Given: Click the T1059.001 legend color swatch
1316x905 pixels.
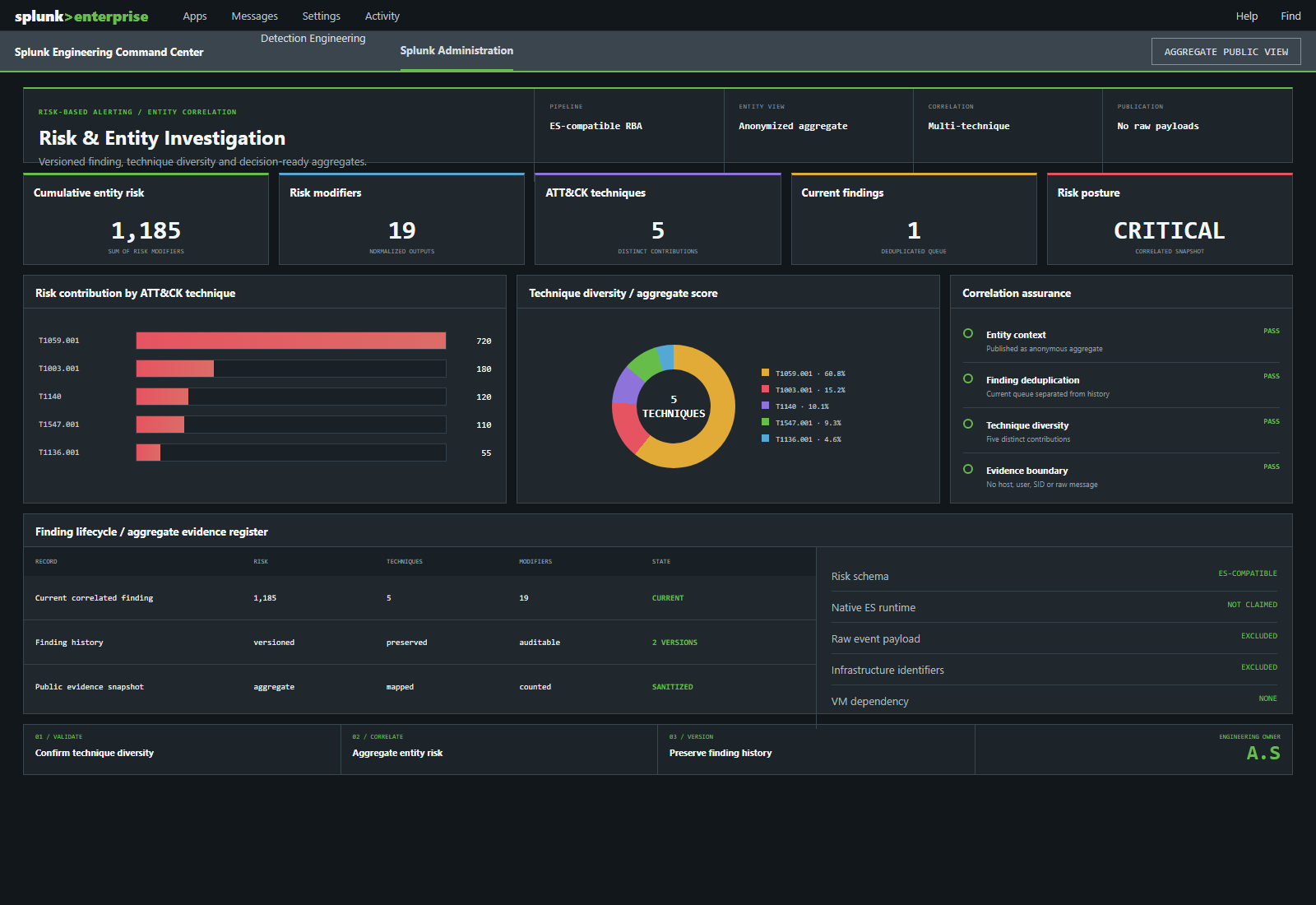Looking at the screenshot, I should [x=765, y=373].
